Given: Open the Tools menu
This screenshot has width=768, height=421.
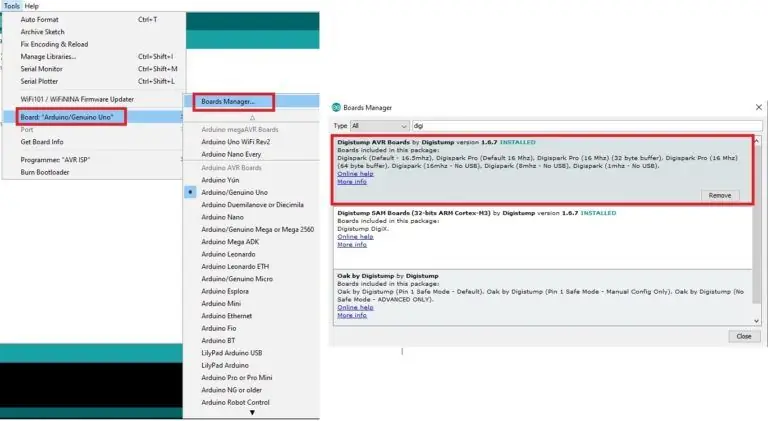Looking at the screenshot, I should (11, 6).
